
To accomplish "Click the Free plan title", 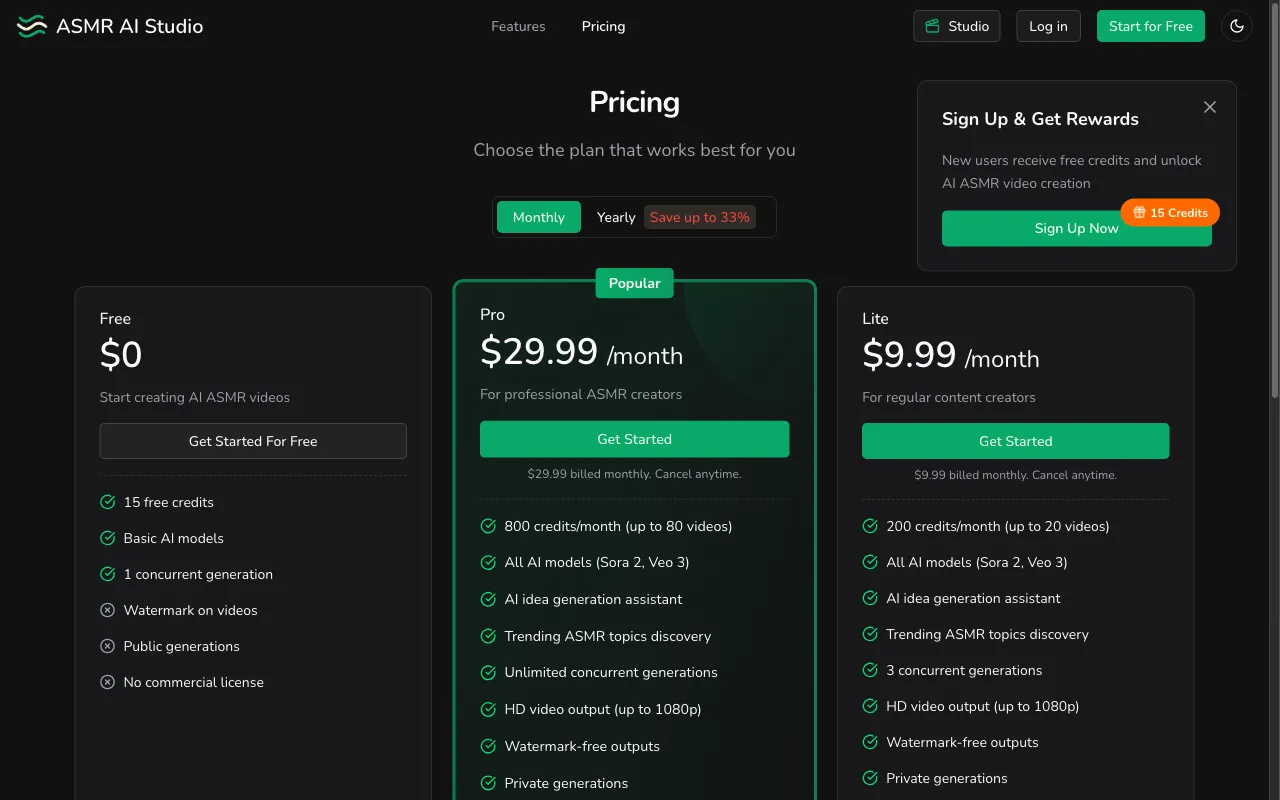I will [115, 319].
